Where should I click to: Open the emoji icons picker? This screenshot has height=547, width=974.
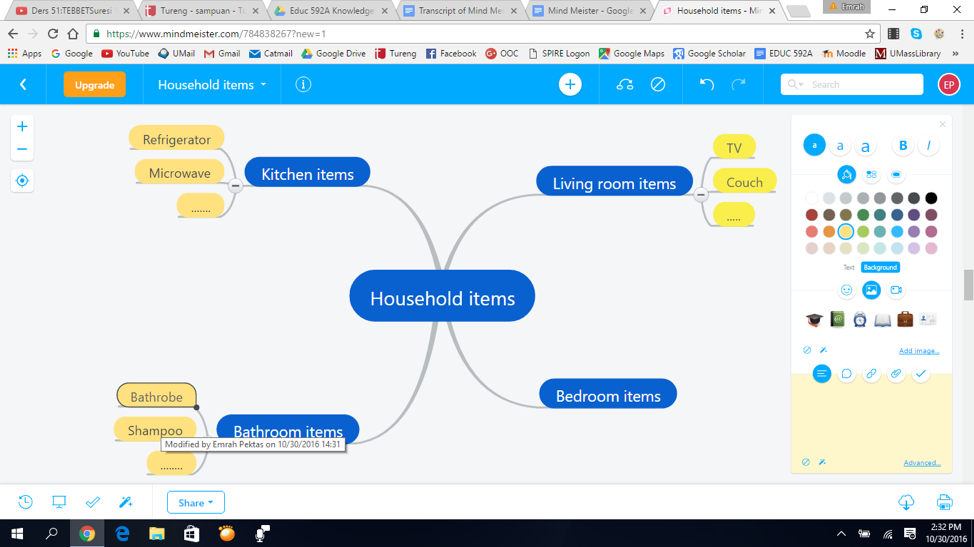pyautogui.click(x=846, y=290)
